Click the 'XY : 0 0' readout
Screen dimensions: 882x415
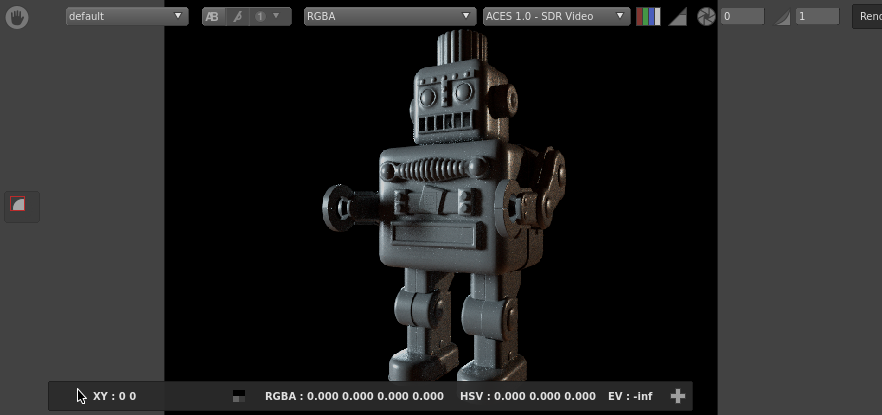114,396
